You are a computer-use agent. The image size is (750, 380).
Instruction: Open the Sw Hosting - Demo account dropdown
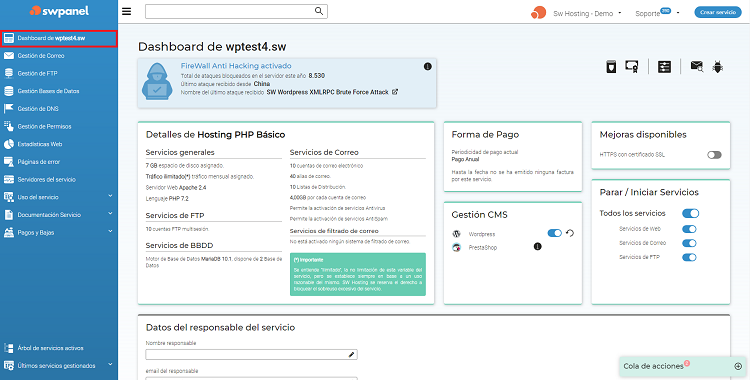pos(587,13)
